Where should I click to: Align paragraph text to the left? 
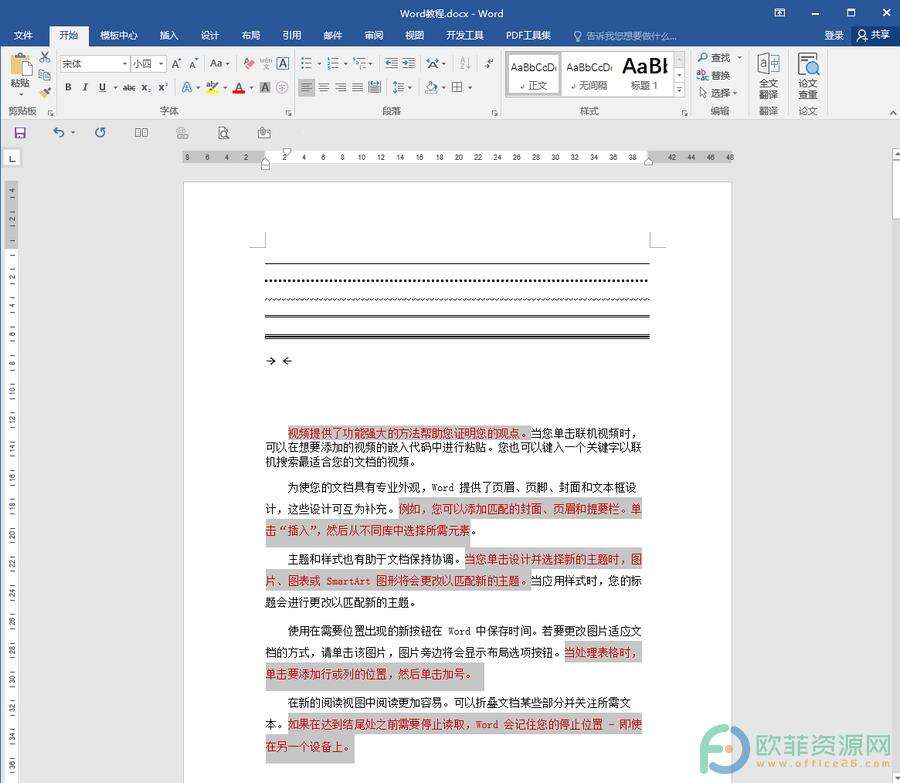[307, 87]
